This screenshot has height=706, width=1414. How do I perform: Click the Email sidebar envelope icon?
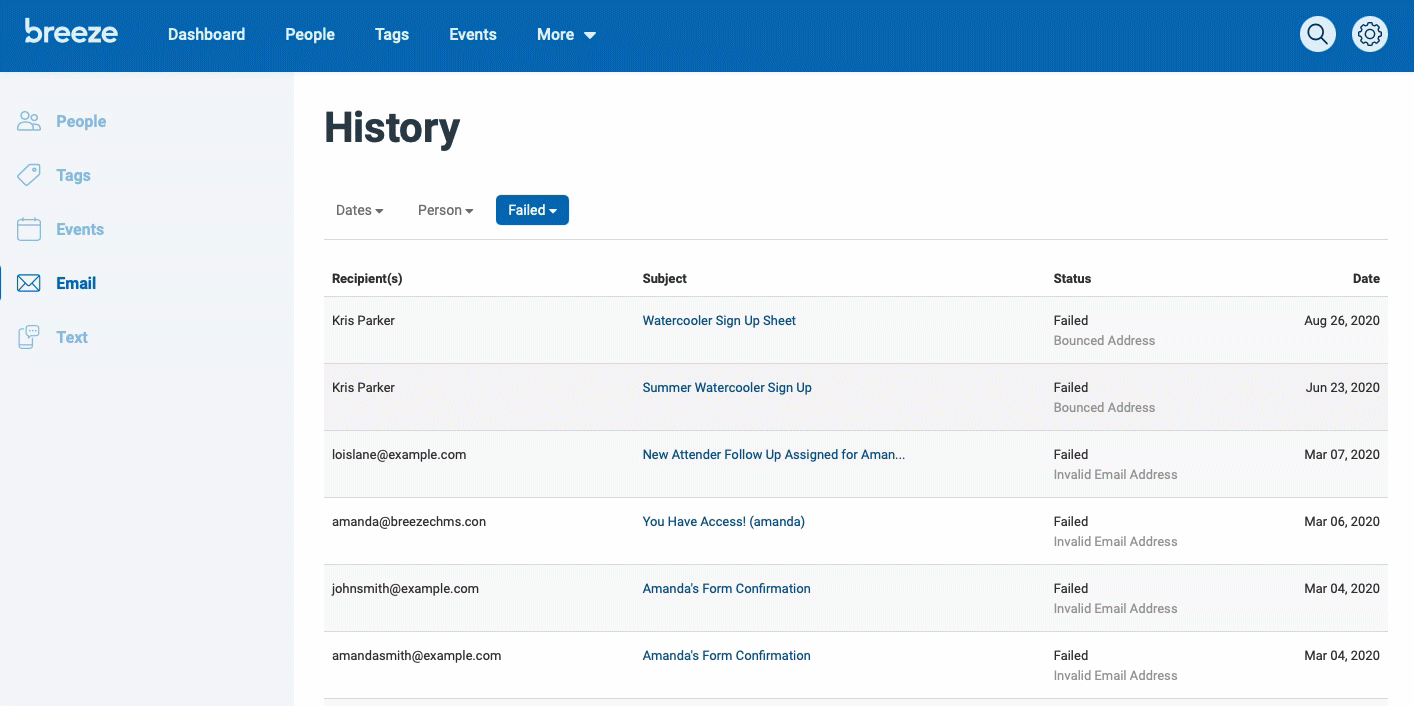pyautogui.click(x=29, y=283)
